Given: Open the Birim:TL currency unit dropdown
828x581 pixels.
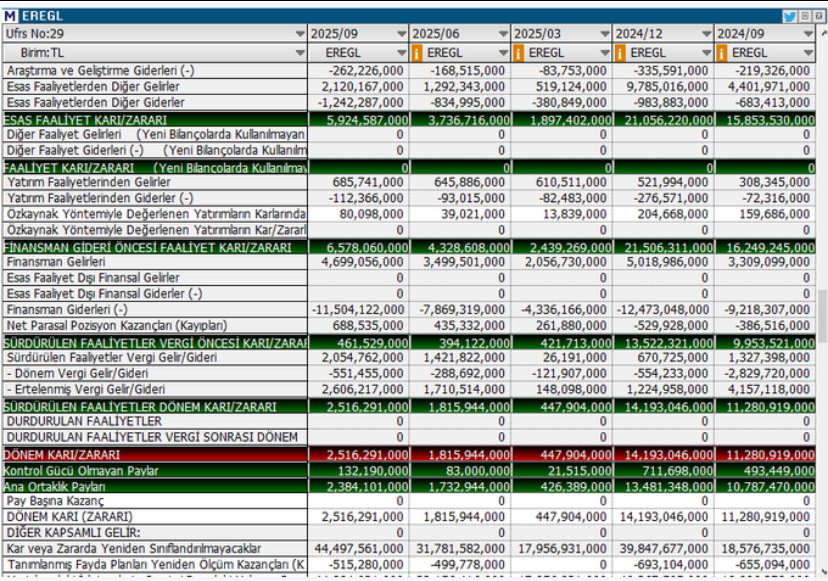Looking at the screenshot, I should (x=300, y=52).
